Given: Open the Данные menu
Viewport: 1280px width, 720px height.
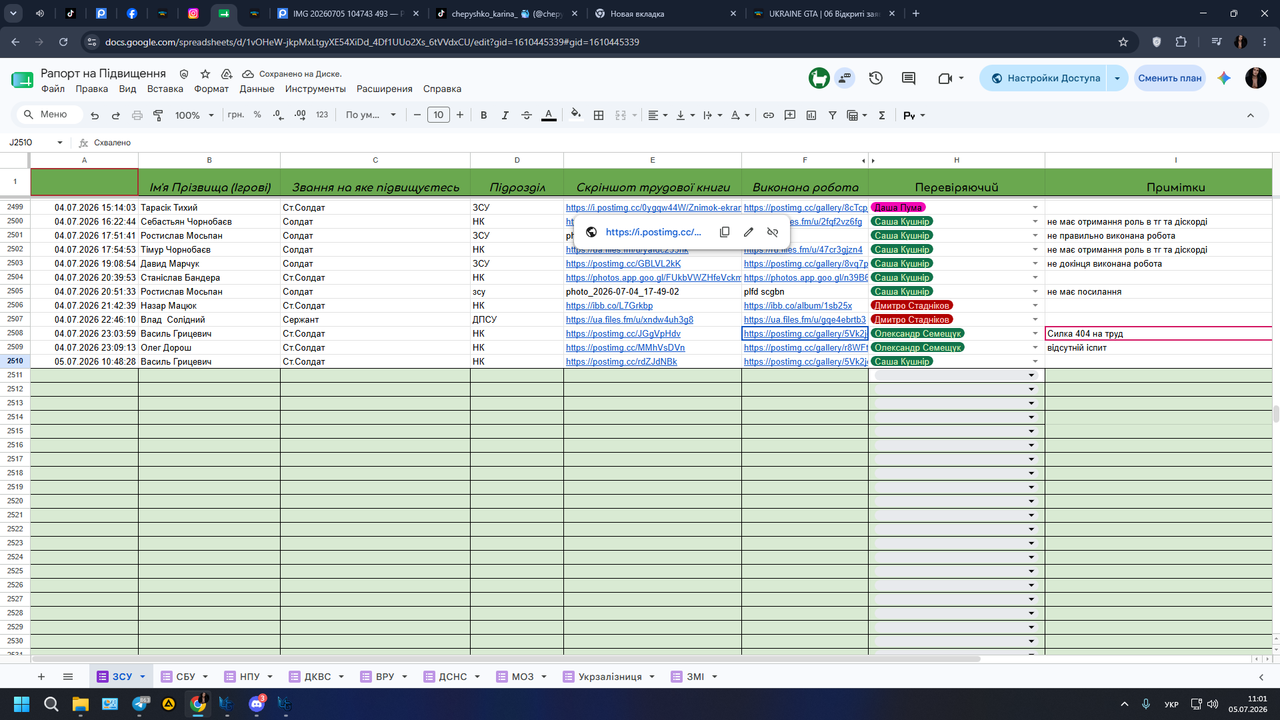Looking at the screenshot, I should pyautogui.click(x=257, y=89).
